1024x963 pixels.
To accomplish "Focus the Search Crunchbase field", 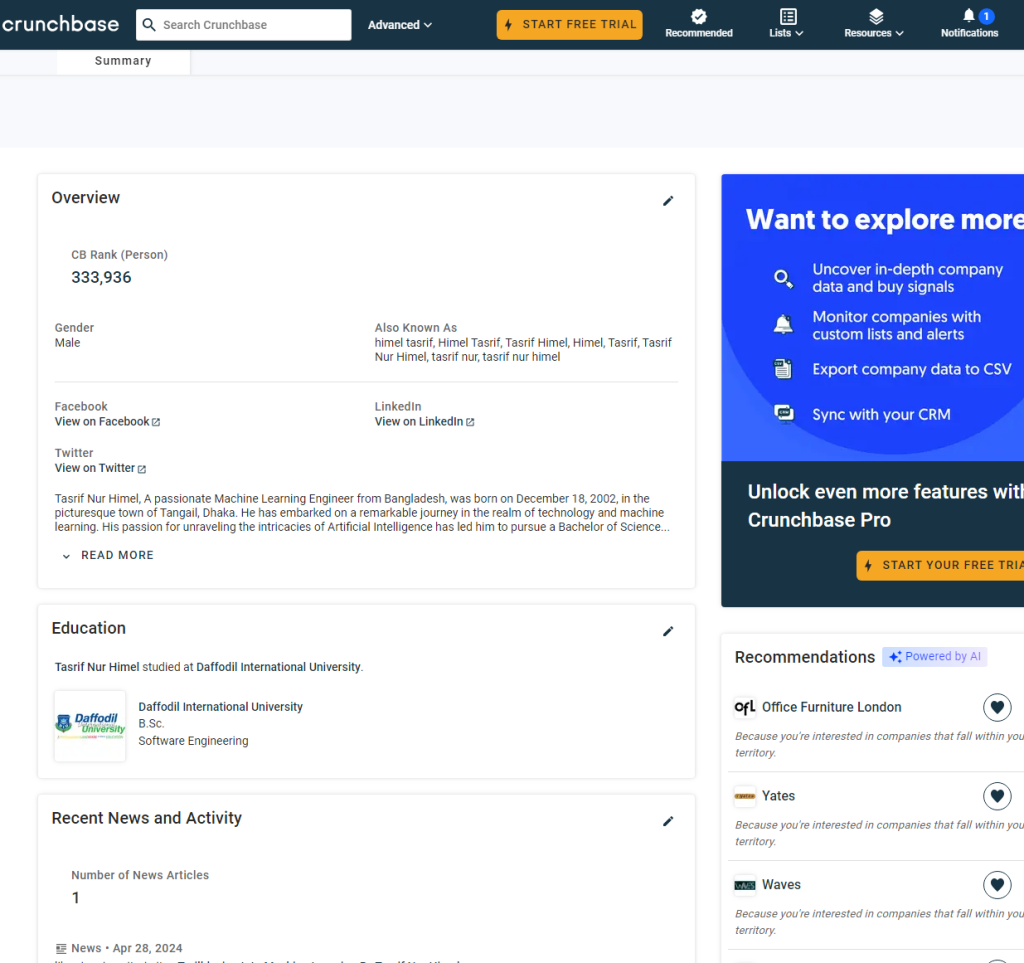I will click(244, 25).
